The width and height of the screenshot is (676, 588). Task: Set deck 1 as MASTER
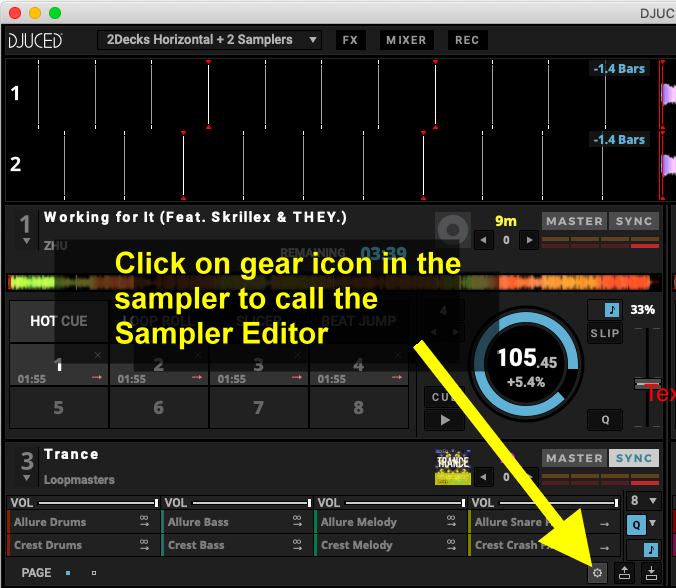(x=574, y=221)
